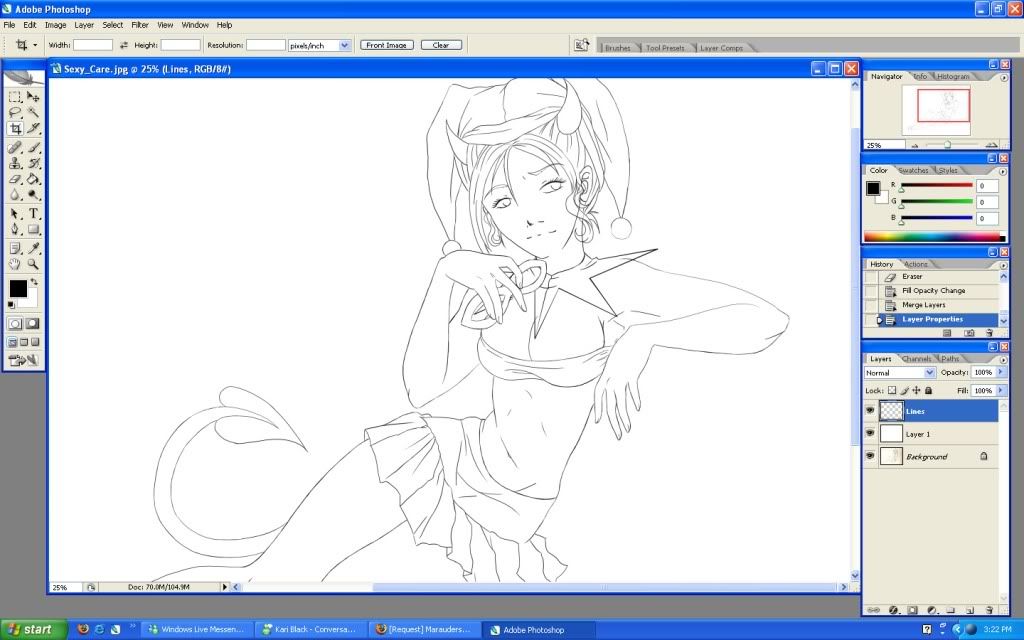The height and width of the screenshot is (640, 1024).
Task: Switch to the Swatches tab
Action: [914, 170]
